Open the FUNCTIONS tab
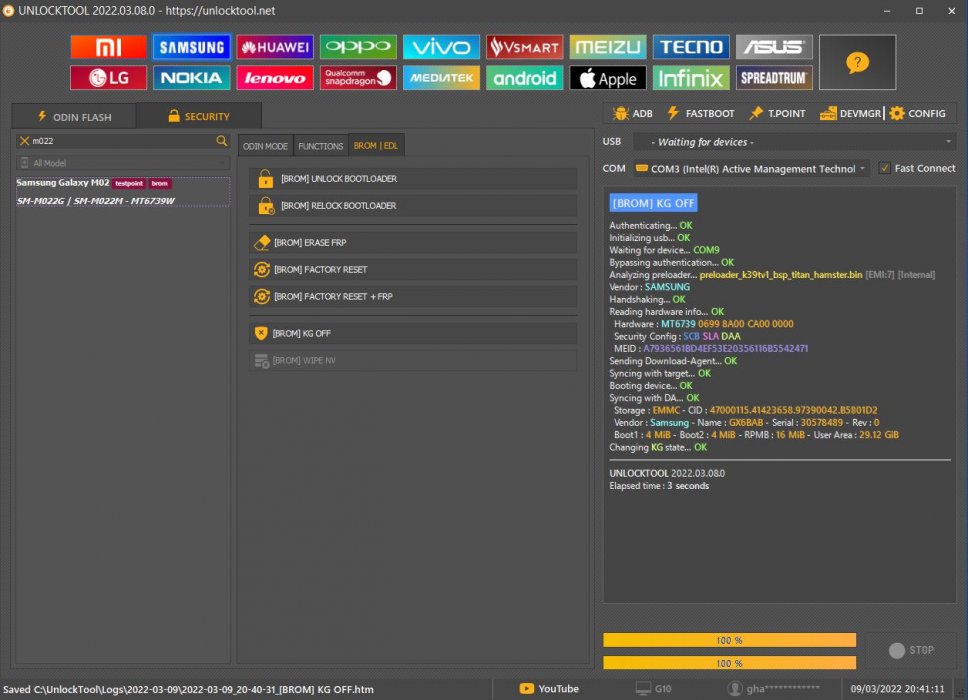Viewport: 968px width, 700px height. (x=320, y=146)
